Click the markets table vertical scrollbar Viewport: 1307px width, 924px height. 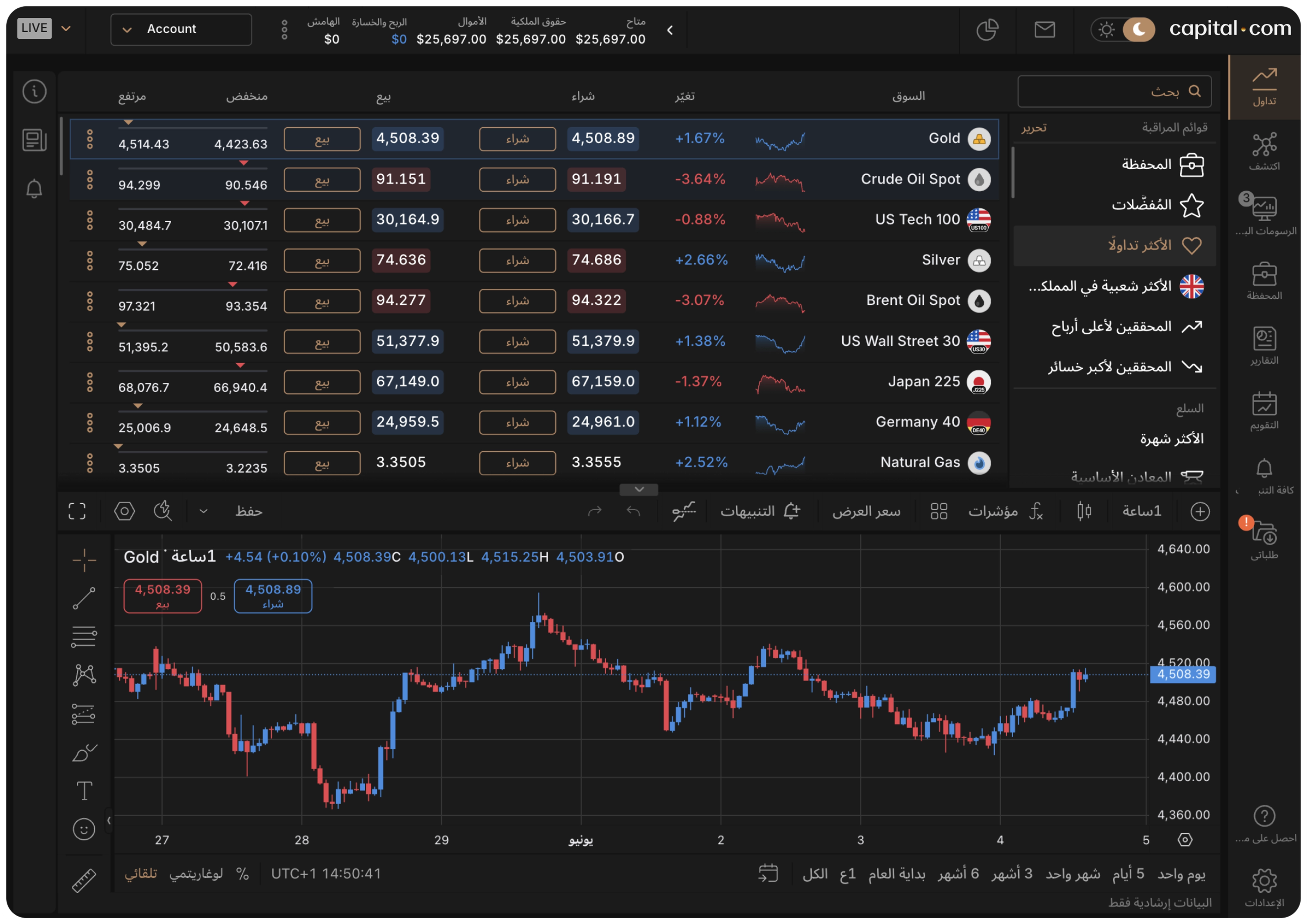(62, 146)
